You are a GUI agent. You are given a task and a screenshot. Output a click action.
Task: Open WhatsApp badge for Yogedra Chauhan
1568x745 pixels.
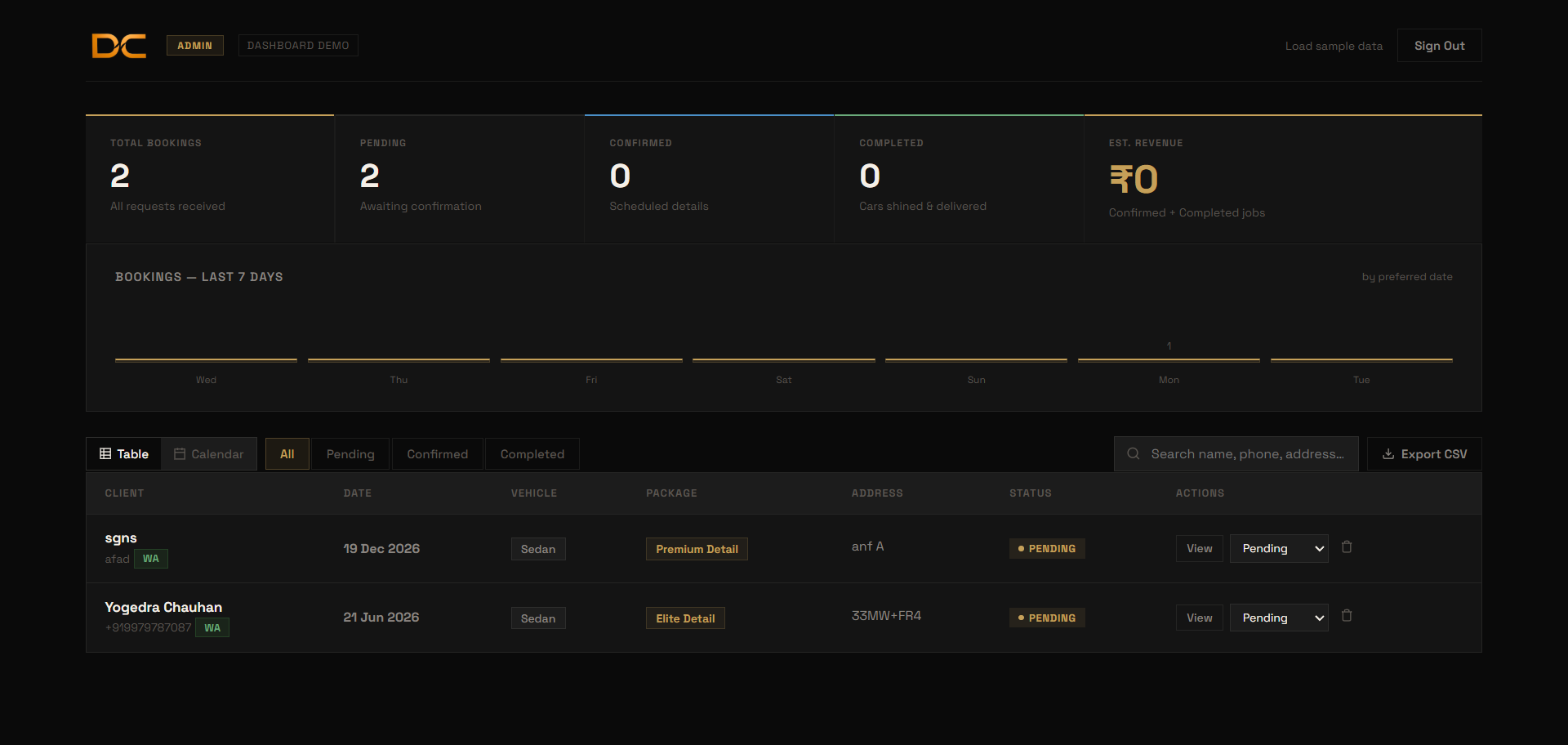tap(212, 627)
